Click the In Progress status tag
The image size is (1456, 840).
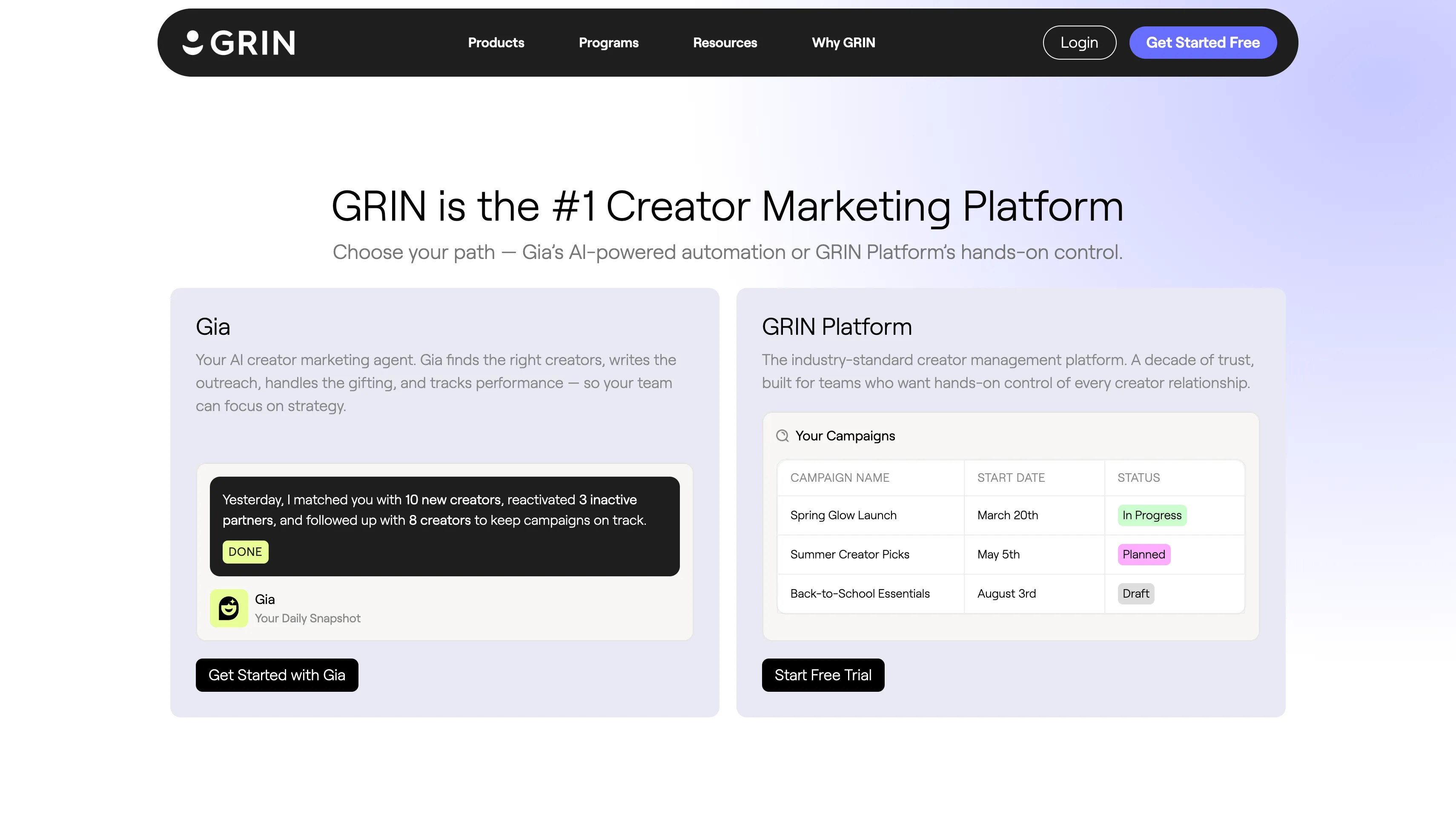(1152, 515)
